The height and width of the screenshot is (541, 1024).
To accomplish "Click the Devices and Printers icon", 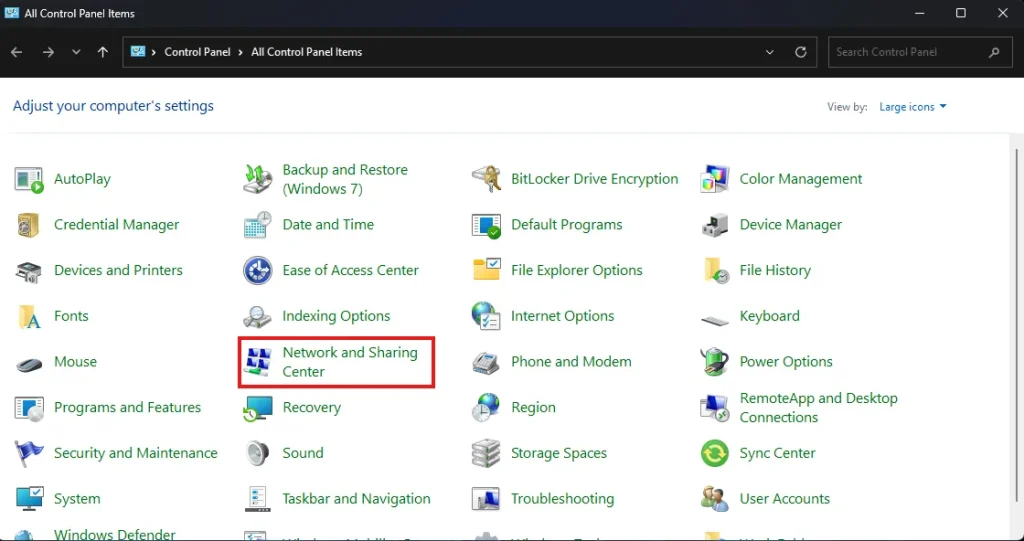I will (29, 270).
